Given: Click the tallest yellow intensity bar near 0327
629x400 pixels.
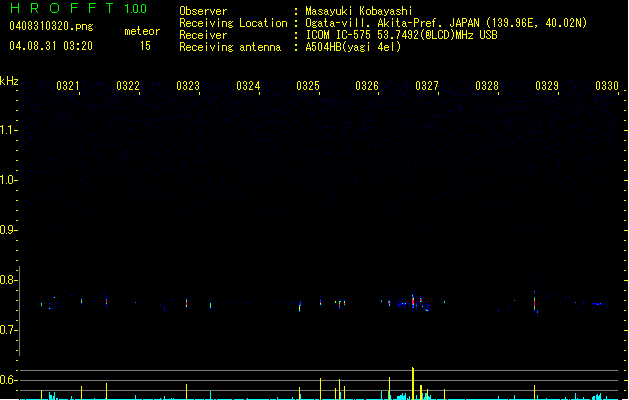Looking at the screenshot, I should point(413,383).
